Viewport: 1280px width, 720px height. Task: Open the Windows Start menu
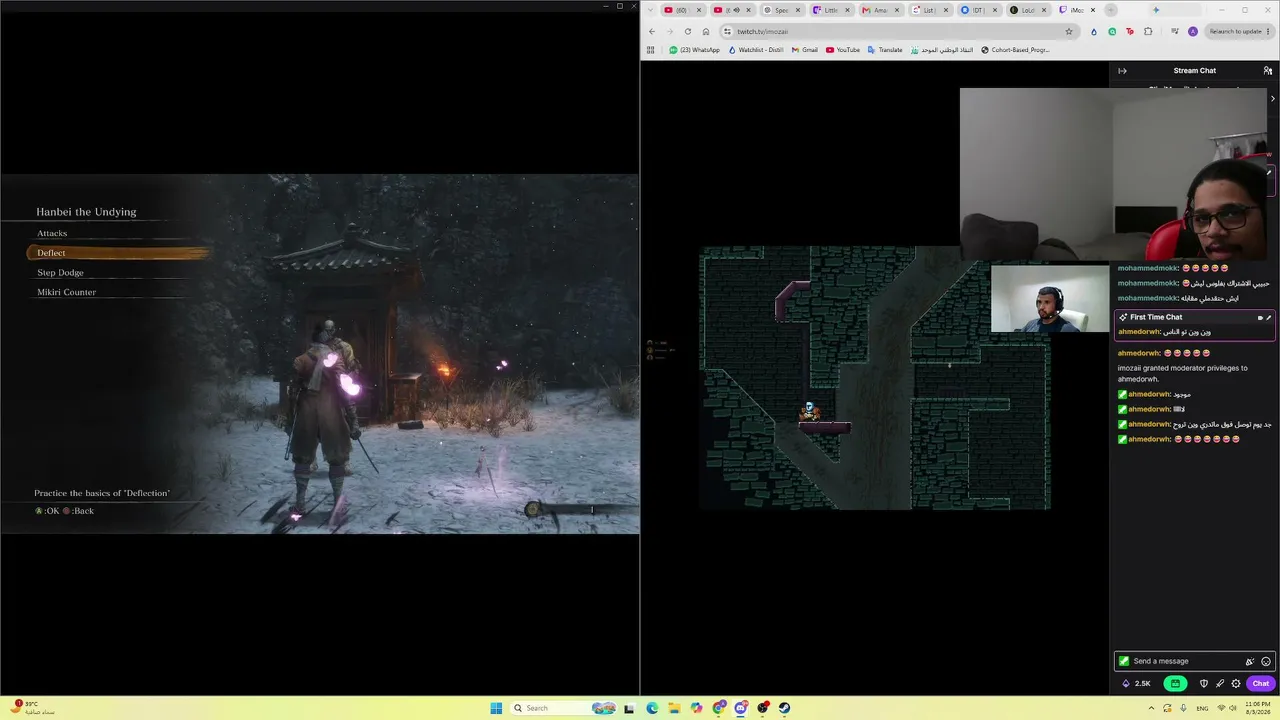pos(496,708)
